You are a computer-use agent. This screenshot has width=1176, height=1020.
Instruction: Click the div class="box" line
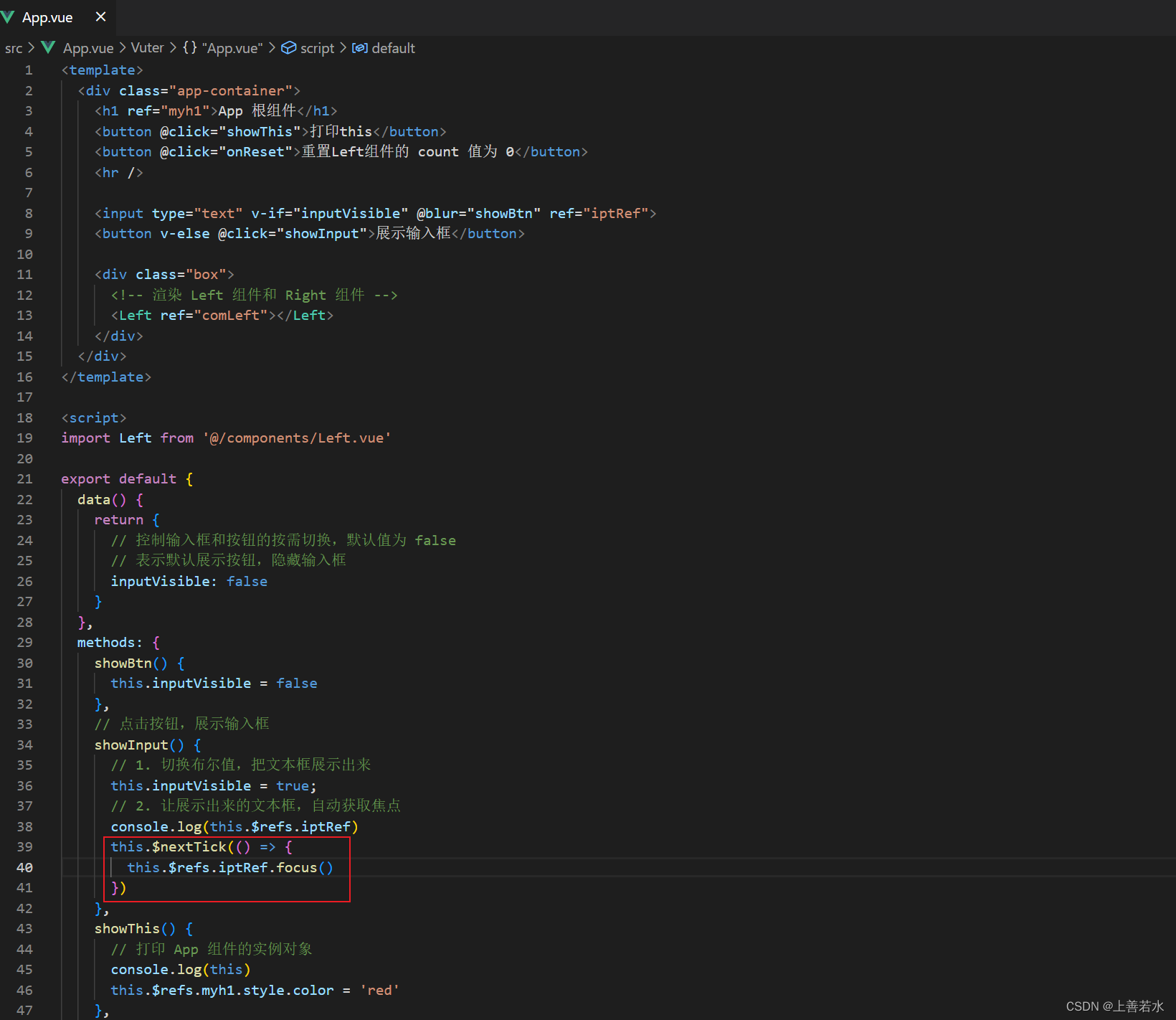click(x=164, y=275)
